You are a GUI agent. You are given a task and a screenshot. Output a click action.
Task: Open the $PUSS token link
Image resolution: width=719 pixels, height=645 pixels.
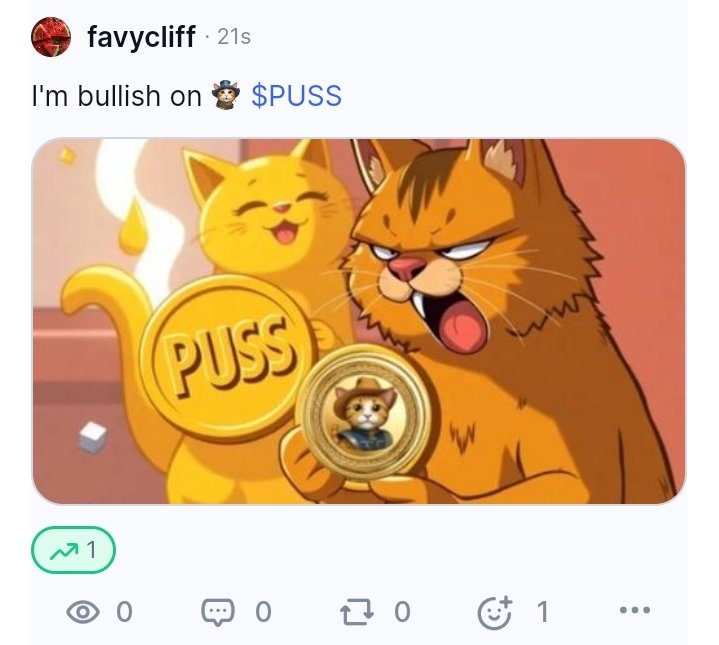click(297, 96)
